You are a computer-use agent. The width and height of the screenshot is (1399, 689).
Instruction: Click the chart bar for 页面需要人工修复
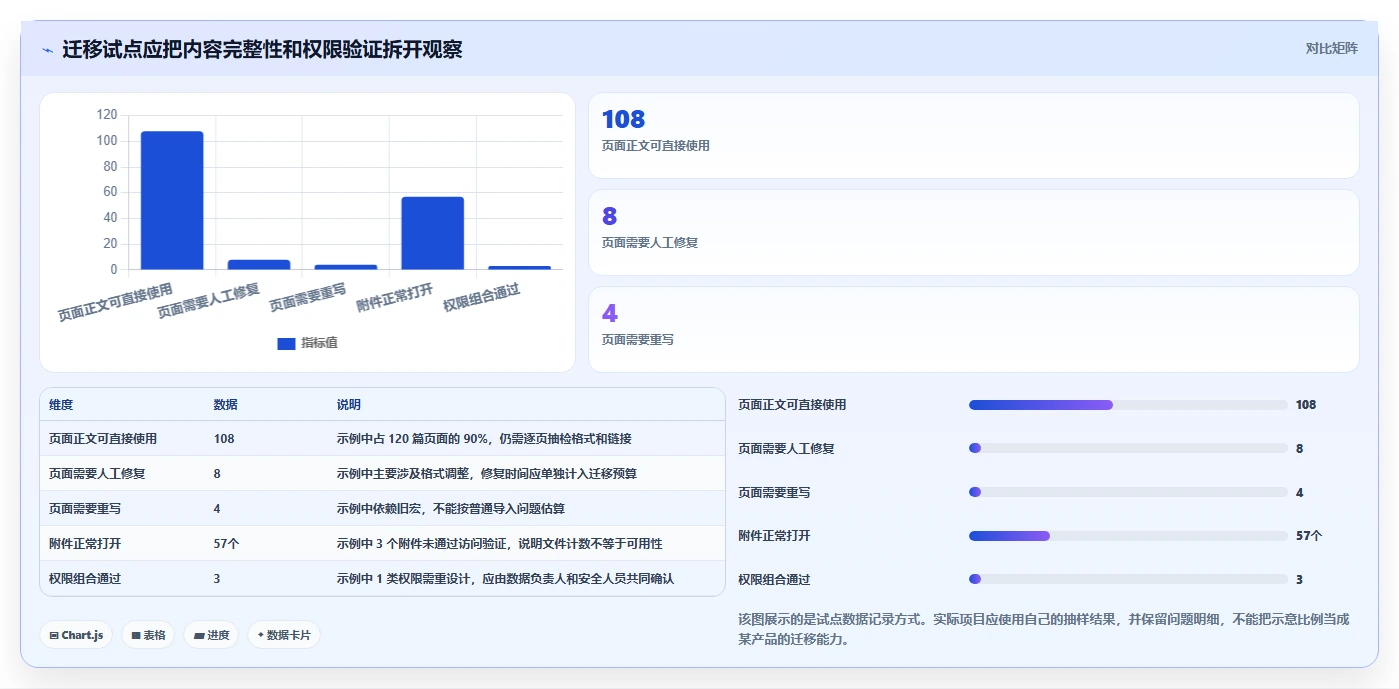[x=259, y=264]
